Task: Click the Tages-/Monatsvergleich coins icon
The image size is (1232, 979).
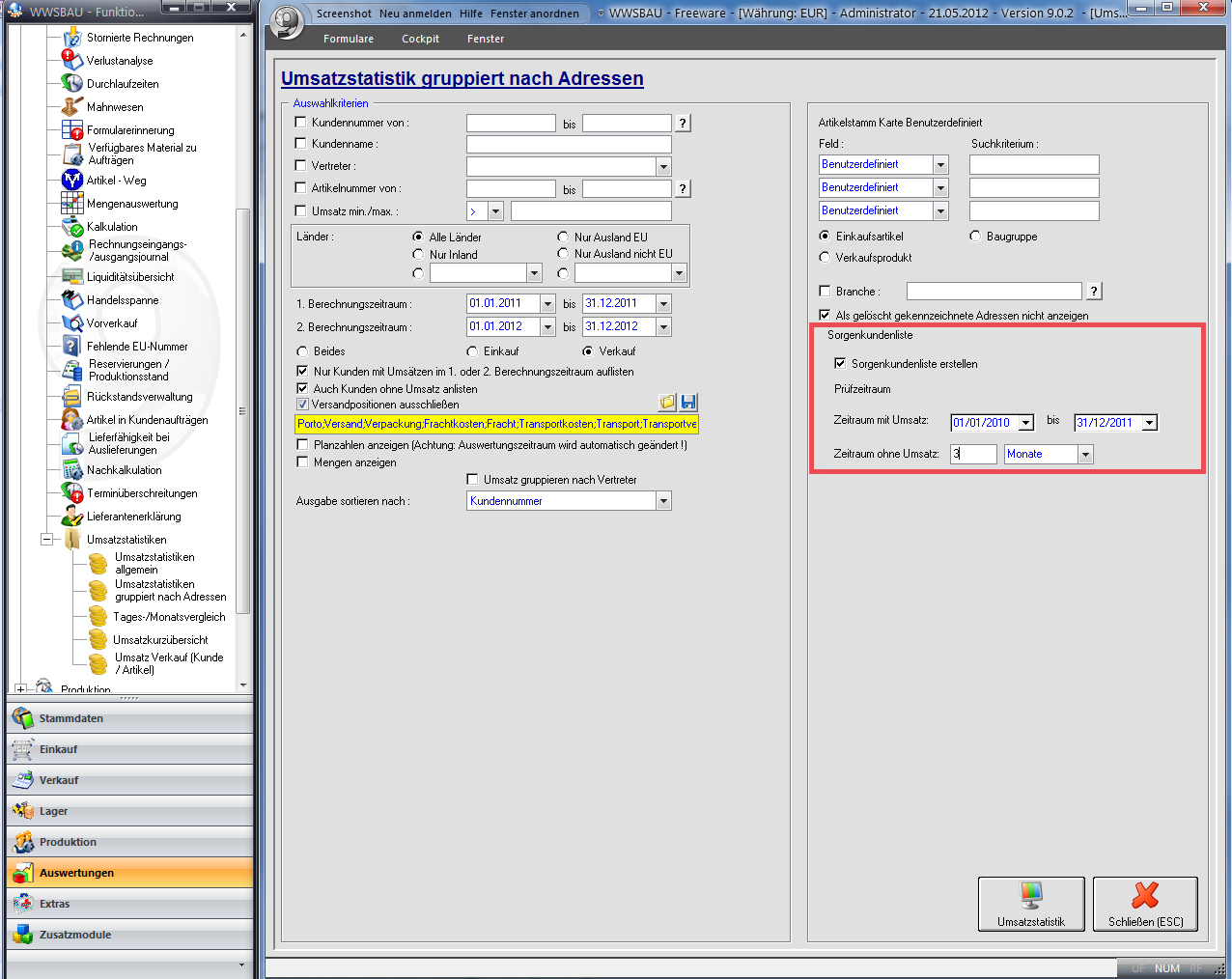Action: tap(98, 617)
